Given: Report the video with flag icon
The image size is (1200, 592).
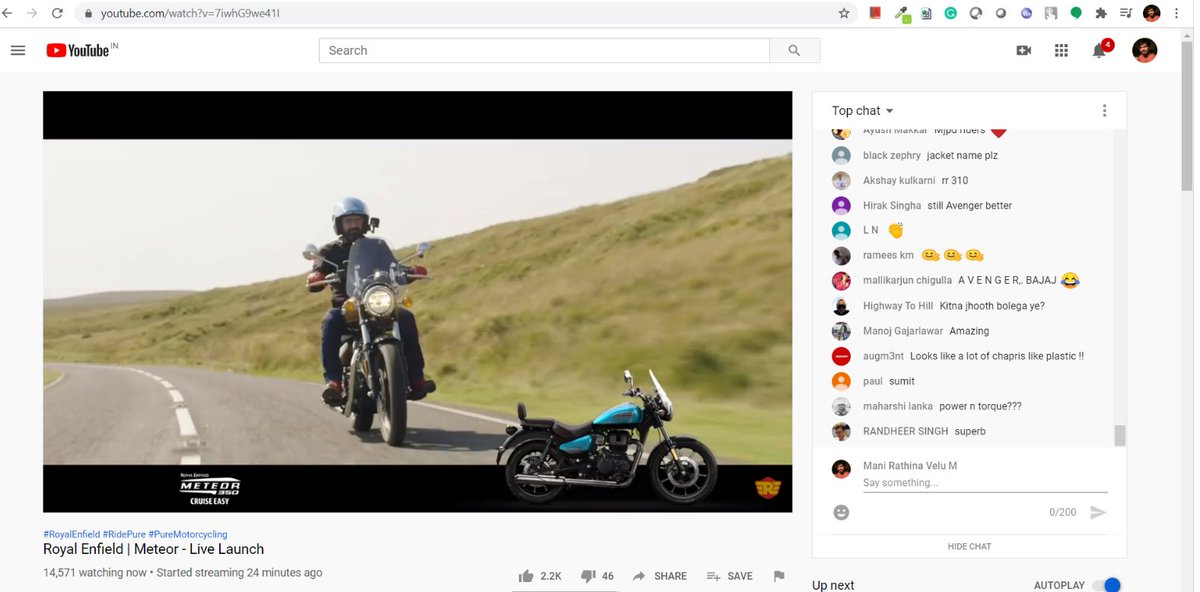Looking at the screenshot, I should 779,576.
